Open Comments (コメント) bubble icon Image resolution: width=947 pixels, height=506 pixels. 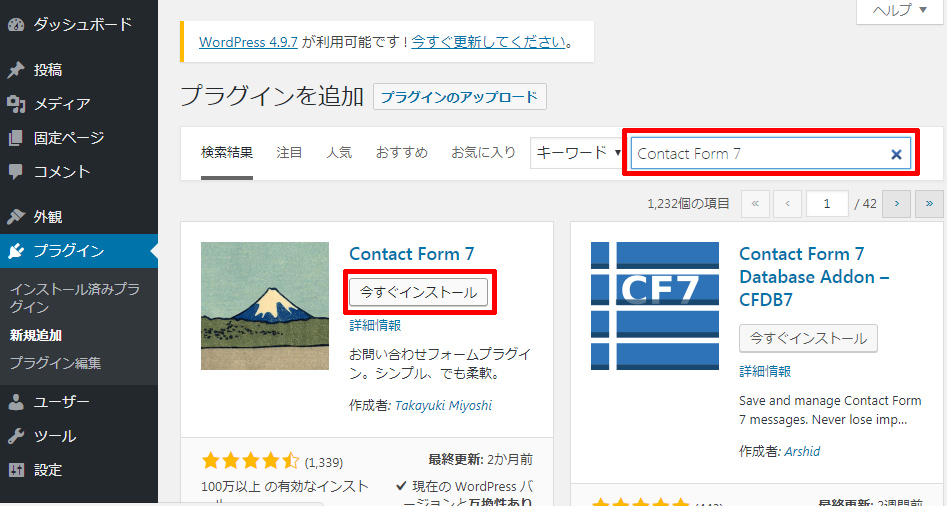click(16, 172)
